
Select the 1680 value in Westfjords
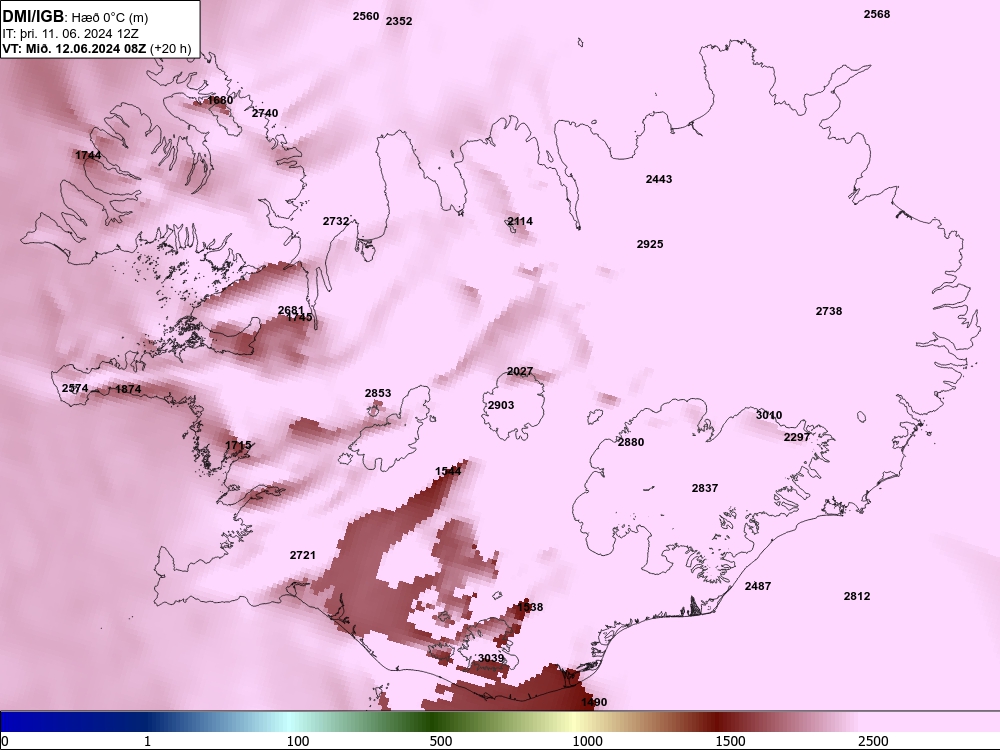click(x=221, y=100)
